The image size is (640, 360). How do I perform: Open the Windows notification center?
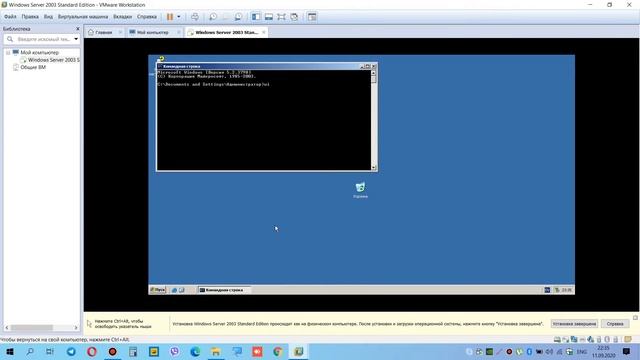point(627,351)
